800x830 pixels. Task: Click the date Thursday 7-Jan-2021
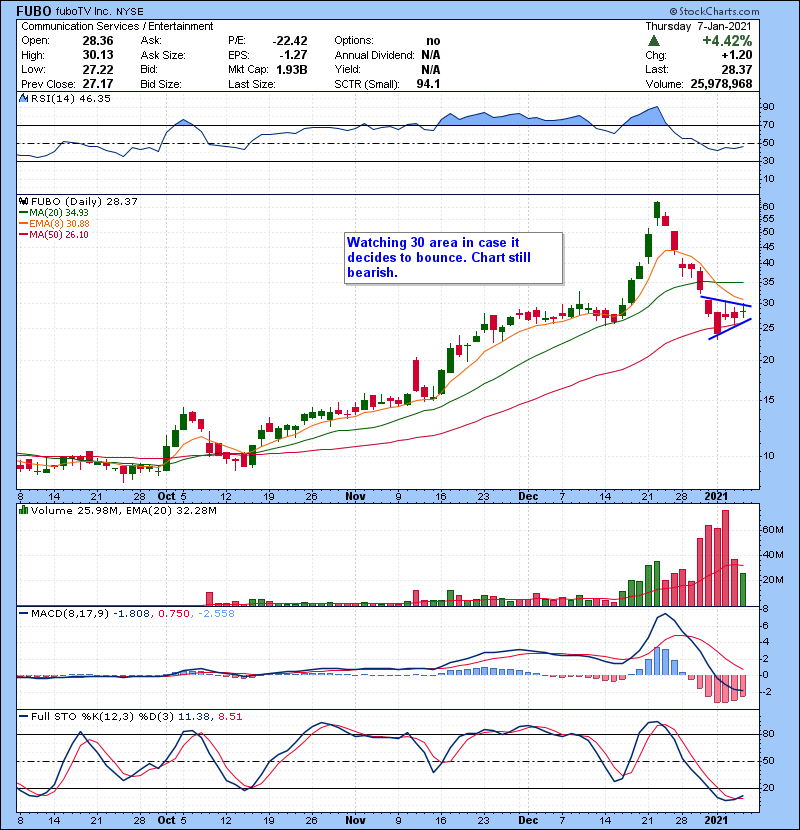coord(698,26)
